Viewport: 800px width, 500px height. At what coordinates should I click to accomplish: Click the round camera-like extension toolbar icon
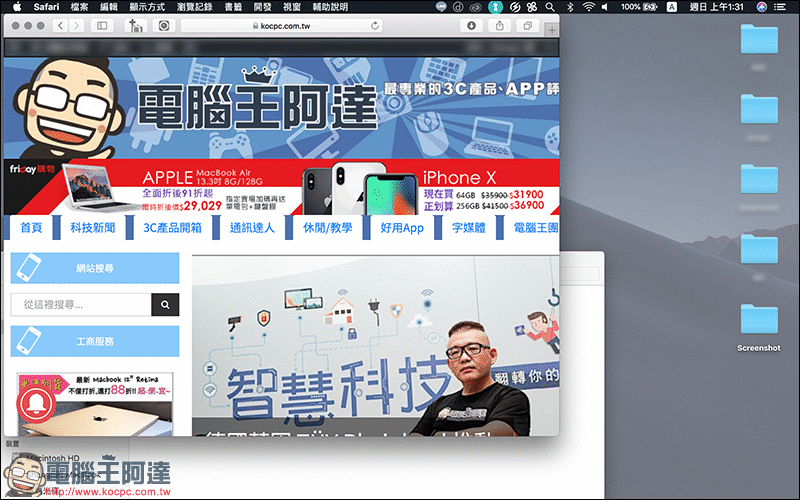coord(164,26)
